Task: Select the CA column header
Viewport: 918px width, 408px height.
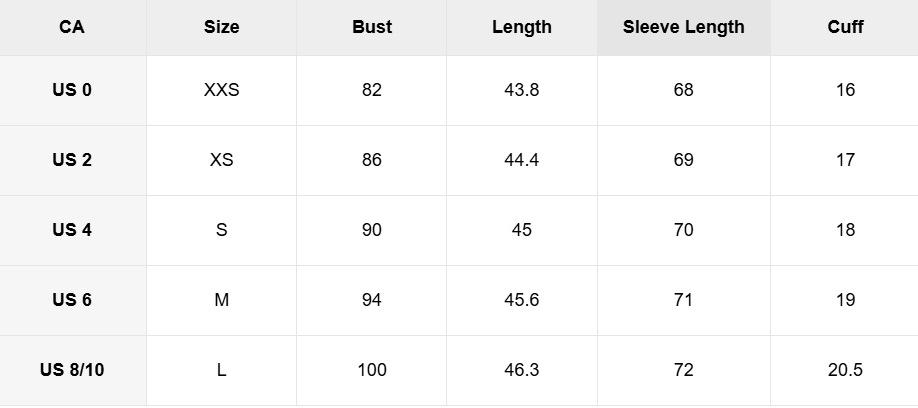Action: [x=72, y=27]
